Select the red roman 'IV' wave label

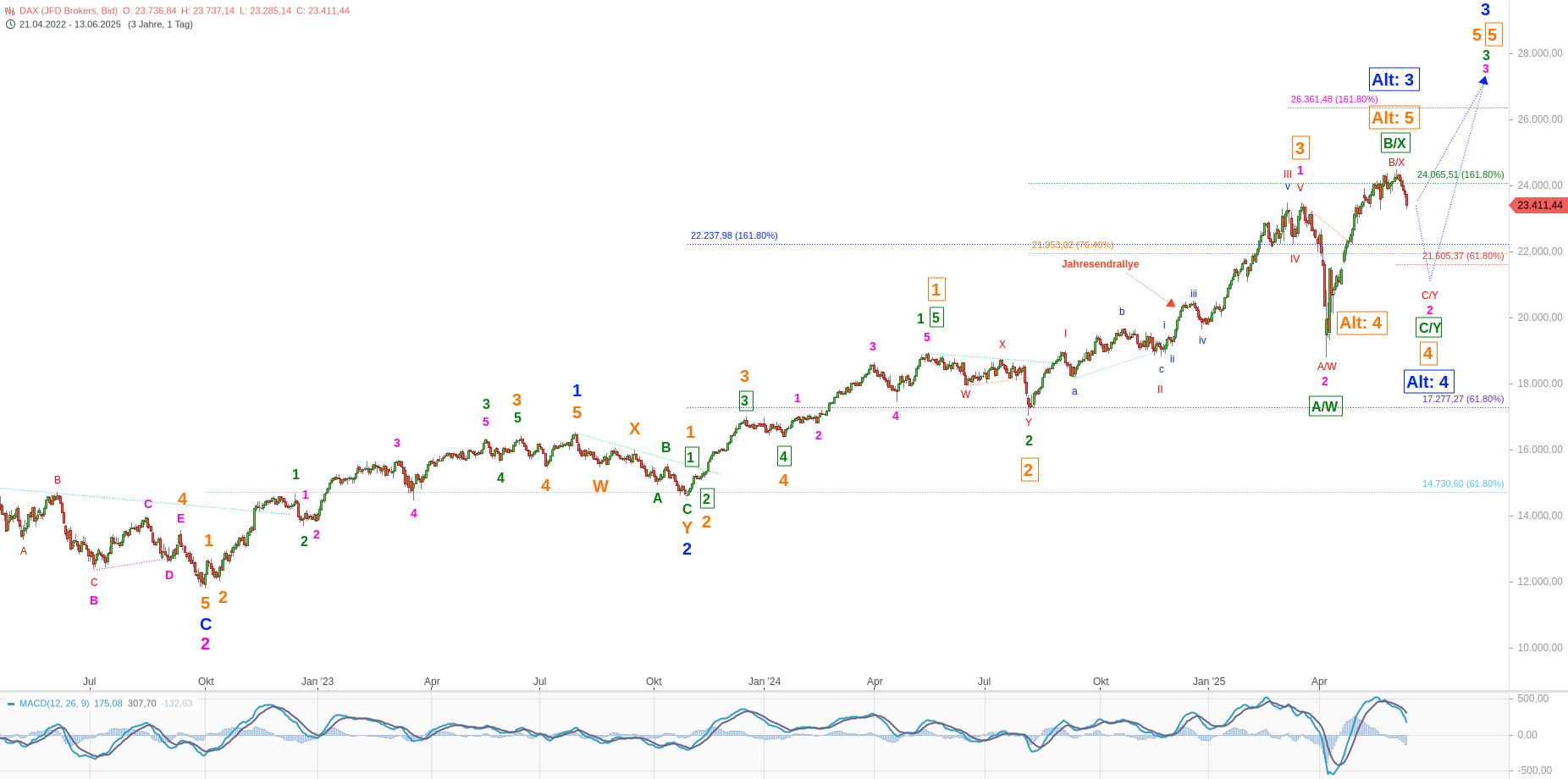[1295, 259]
